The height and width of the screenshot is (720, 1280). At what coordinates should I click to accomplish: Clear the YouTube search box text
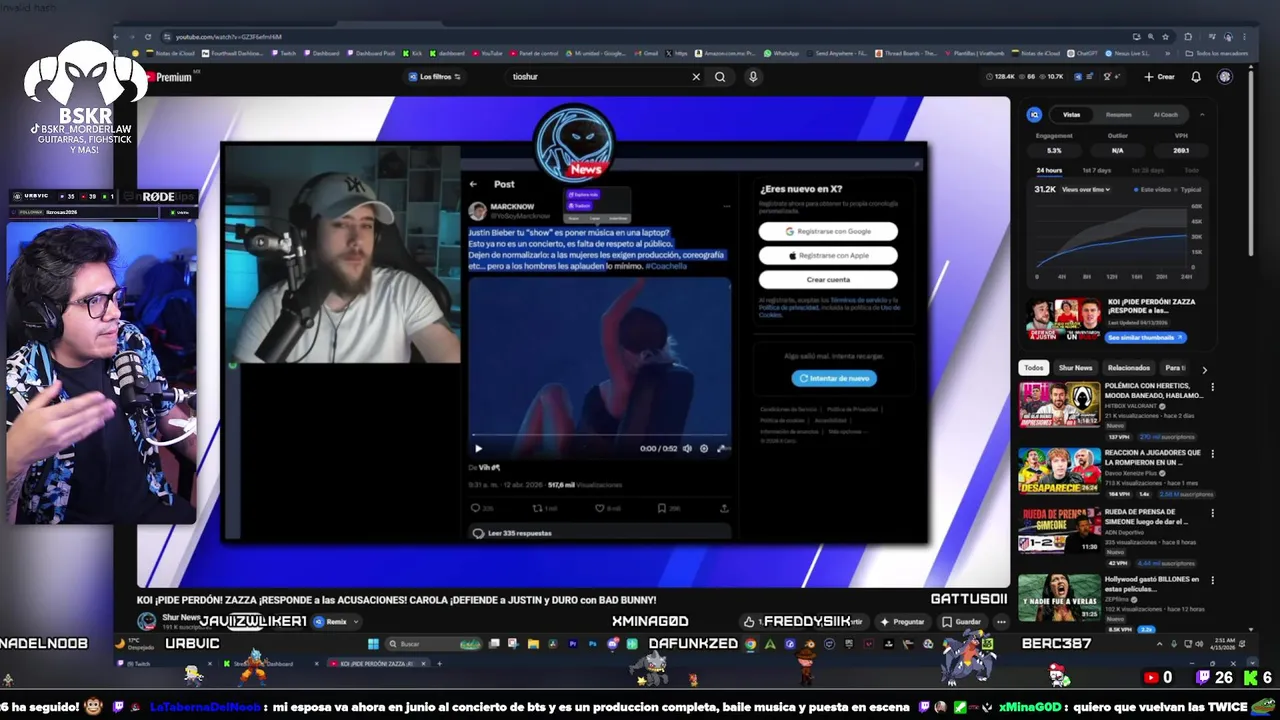pyautogui.click(x=696, y=77)
